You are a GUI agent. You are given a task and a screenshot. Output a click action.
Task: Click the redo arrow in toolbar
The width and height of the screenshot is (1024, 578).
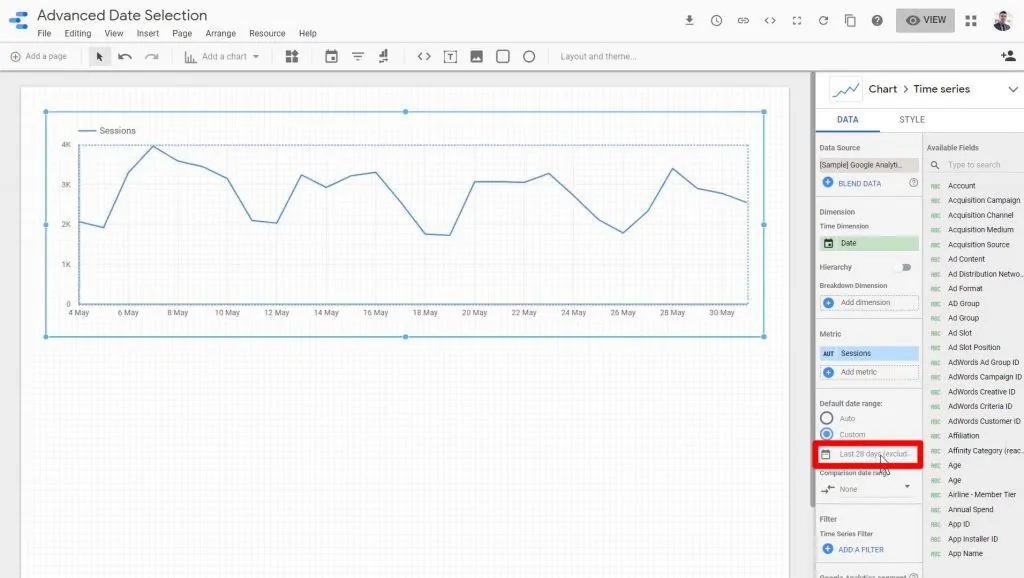pyautogui.click(x=151, y=57)
